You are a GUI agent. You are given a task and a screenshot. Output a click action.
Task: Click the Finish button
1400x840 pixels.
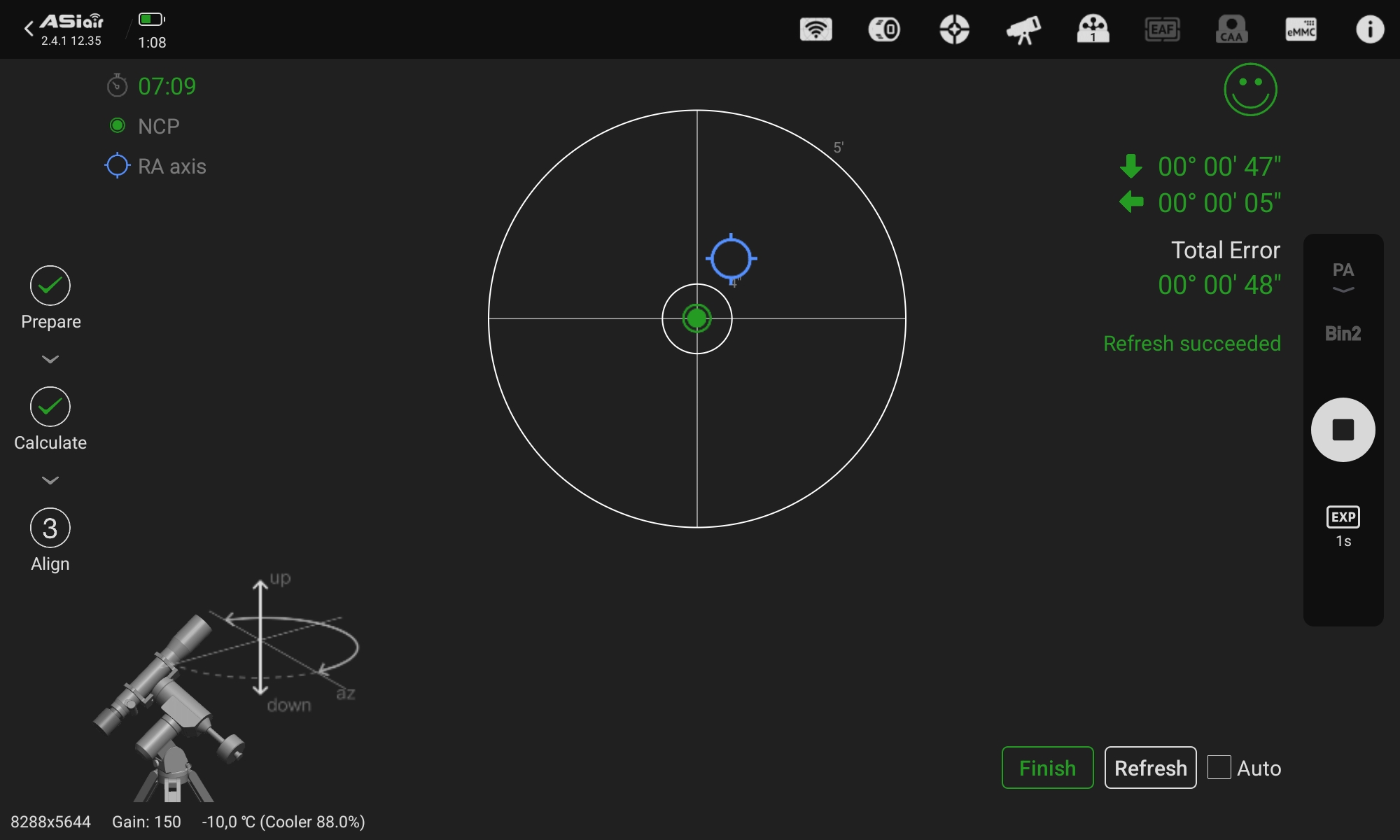(x=1047, y=767)
